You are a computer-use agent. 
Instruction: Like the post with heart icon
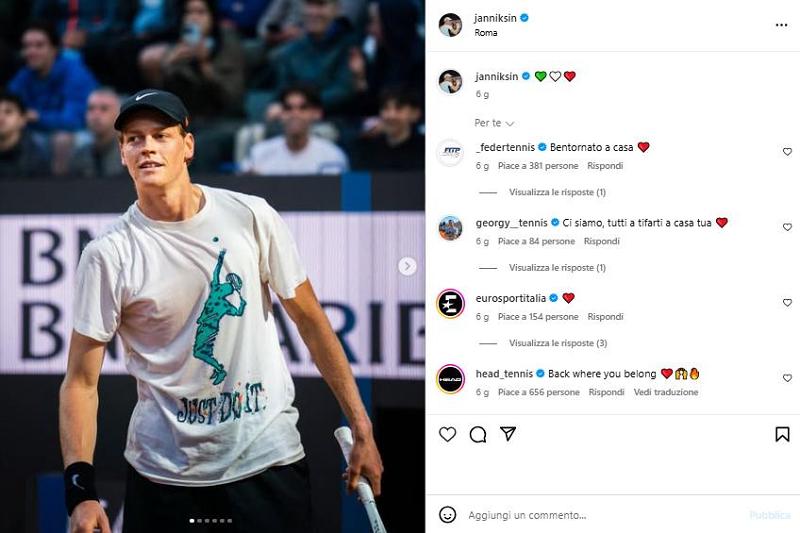click(448, 434)
